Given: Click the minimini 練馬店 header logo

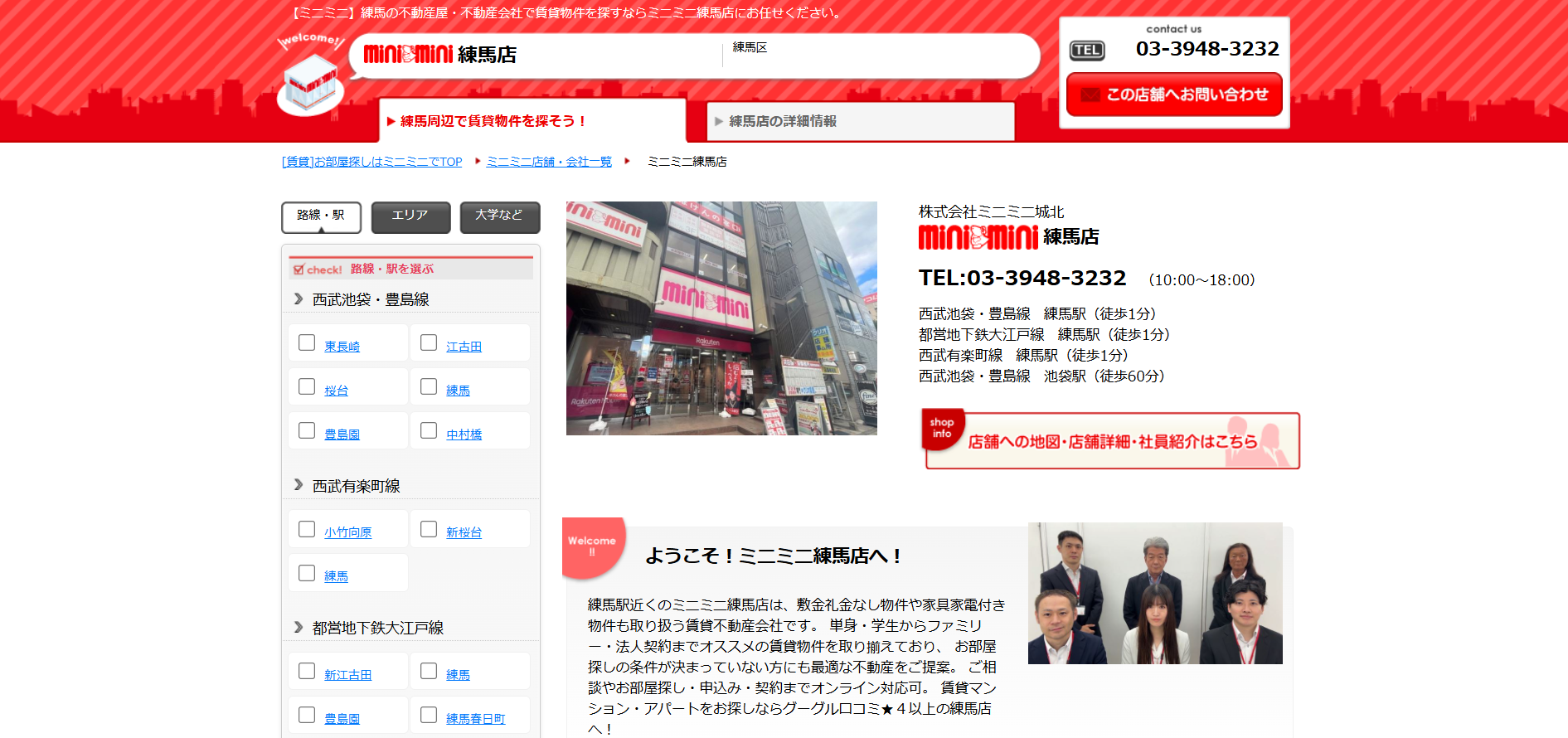Looking at the screenshot, I should point(440,55).
